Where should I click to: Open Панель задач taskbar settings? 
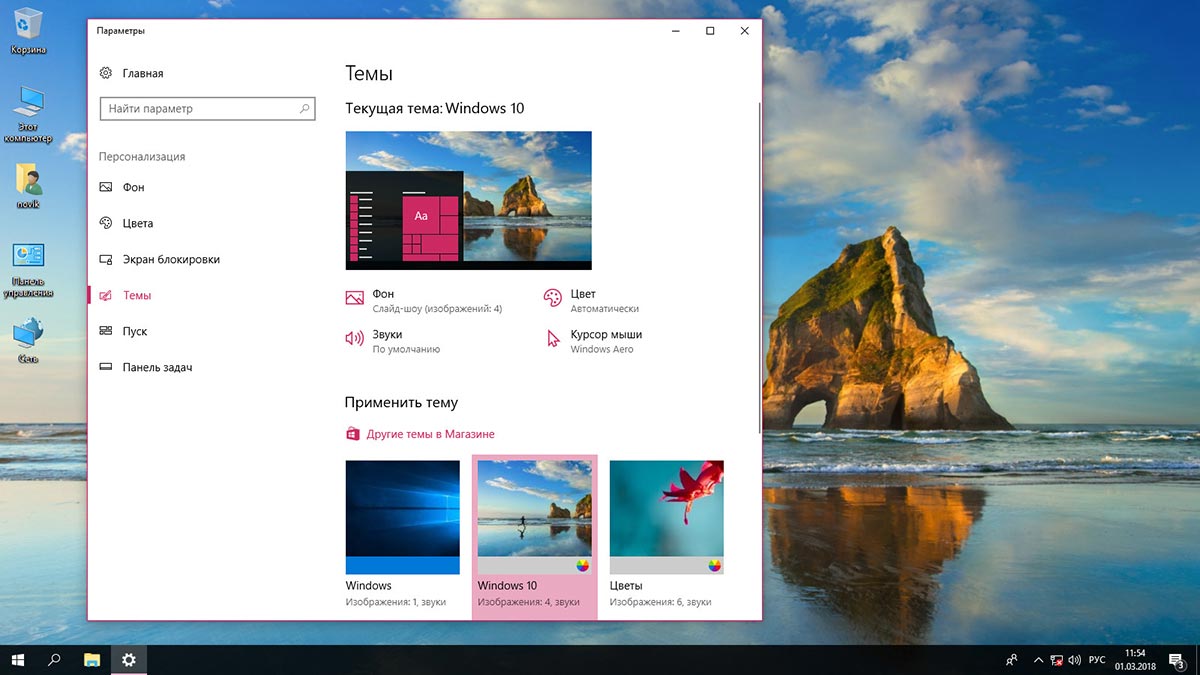(157, 367)
